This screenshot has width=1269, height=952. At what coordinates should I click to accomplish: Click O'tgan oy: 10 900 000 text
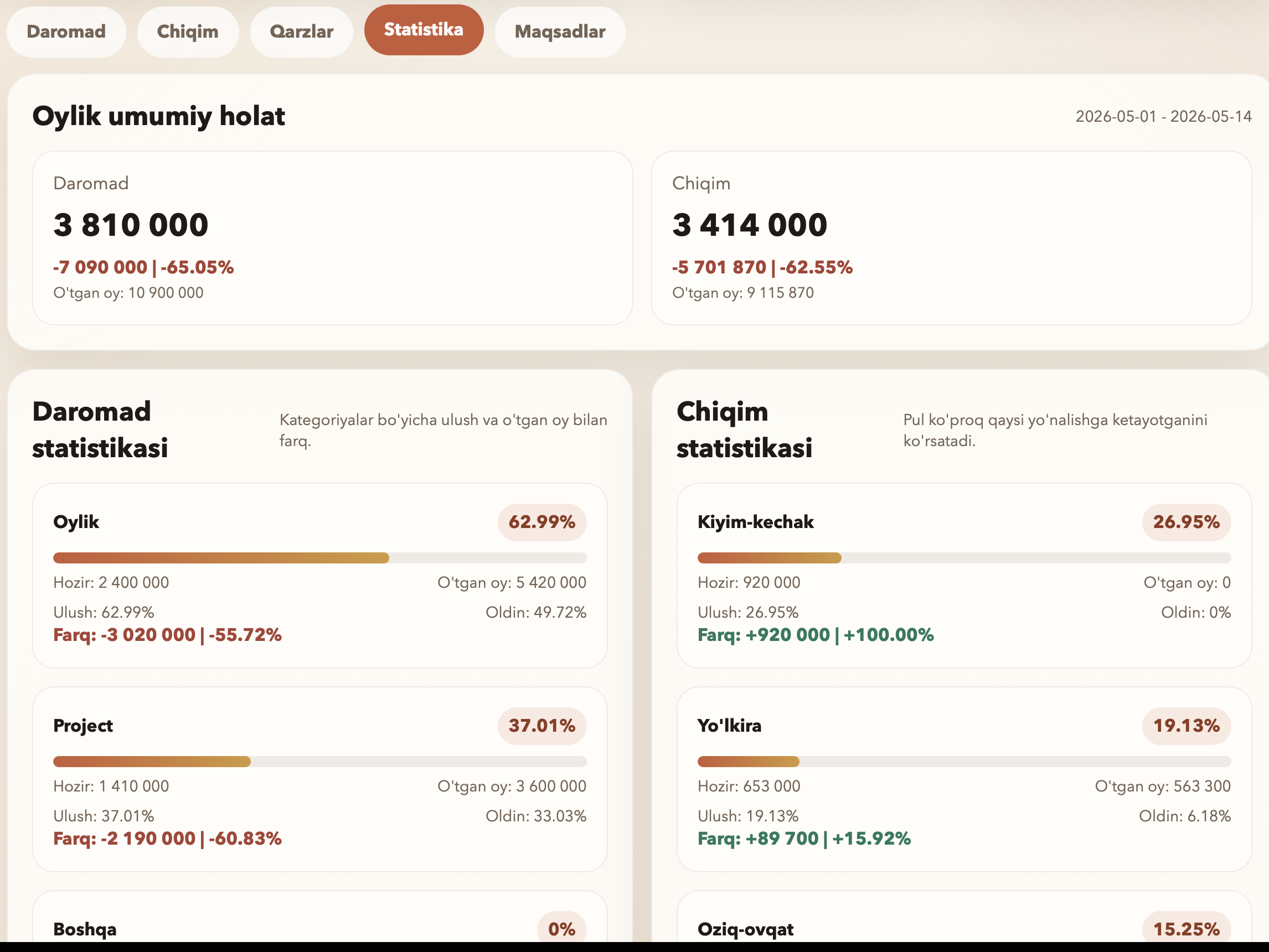point(128,293)
